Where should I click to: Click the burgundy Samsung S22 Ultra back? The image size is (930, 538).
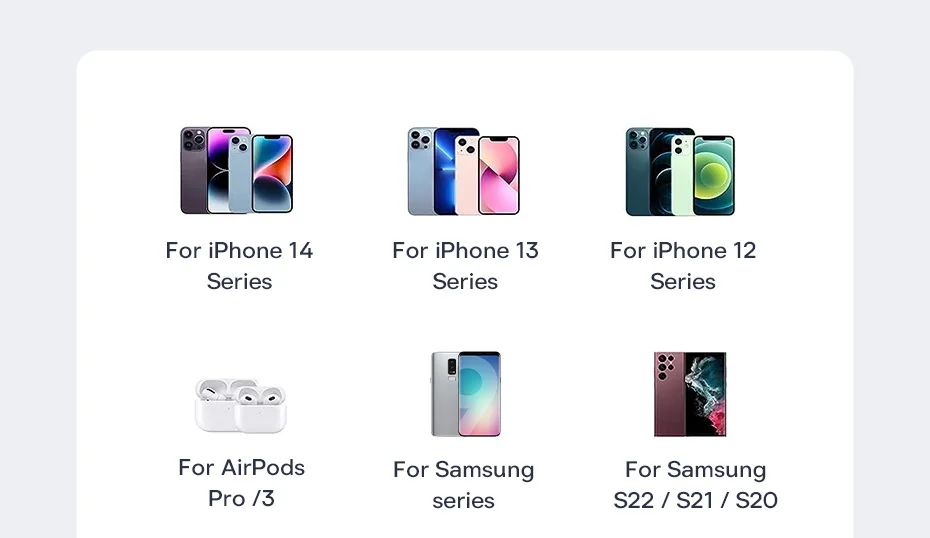point(670,394)
